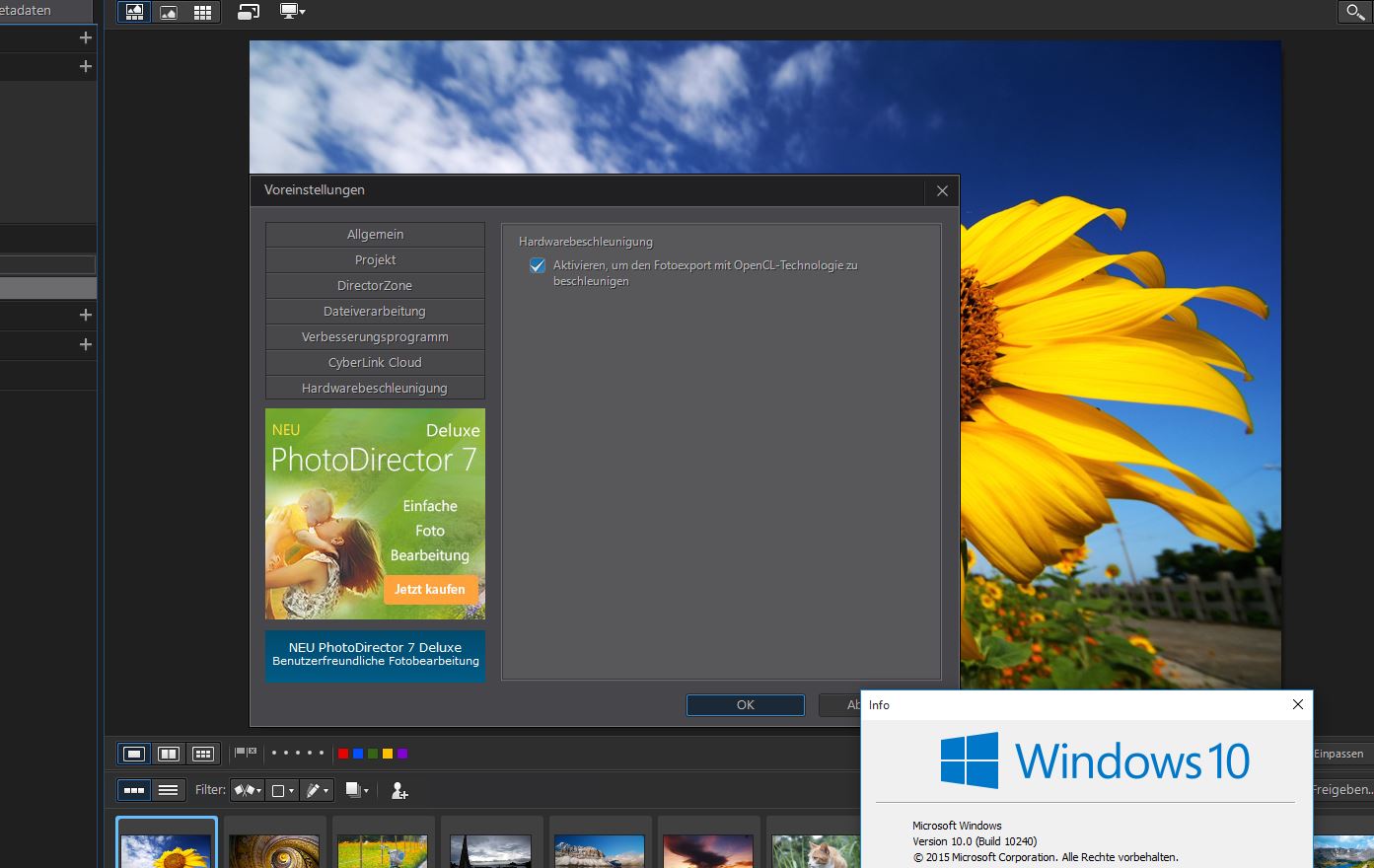This screenshot has width=1374, height=868.
Task: Uncheck the OpenCL acceleration checkbox
Action: click(x=538, y=265)
